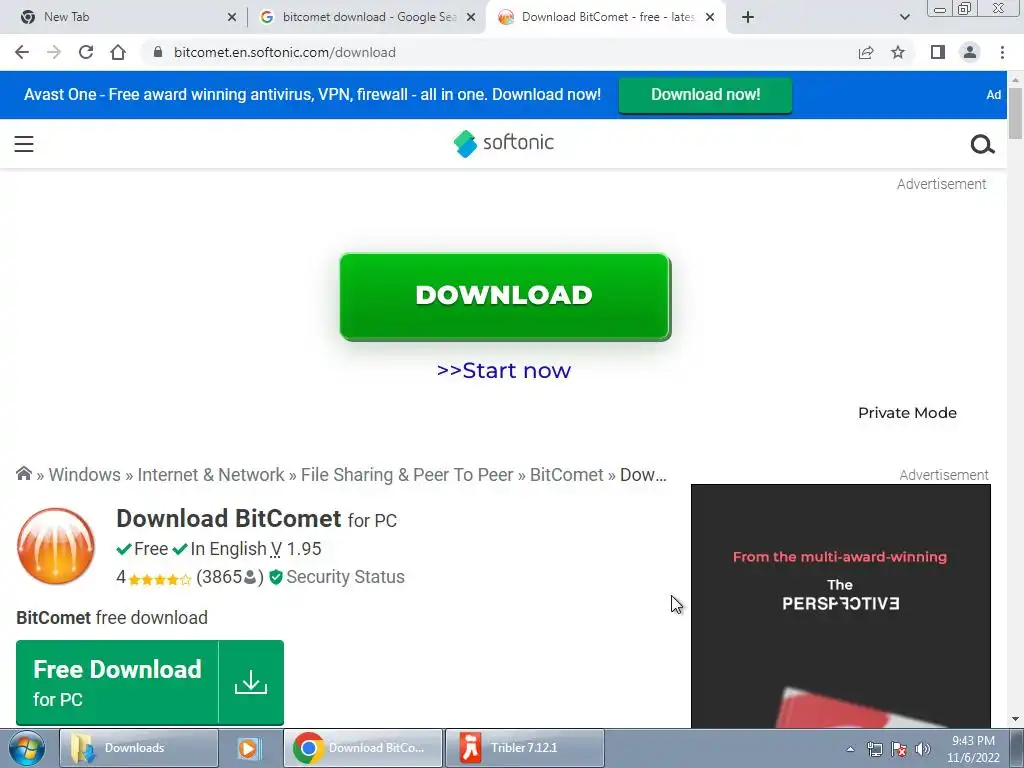This screenshot has width=1024, height=768.
Task: Close the Google Search tab
Action: 471,17
